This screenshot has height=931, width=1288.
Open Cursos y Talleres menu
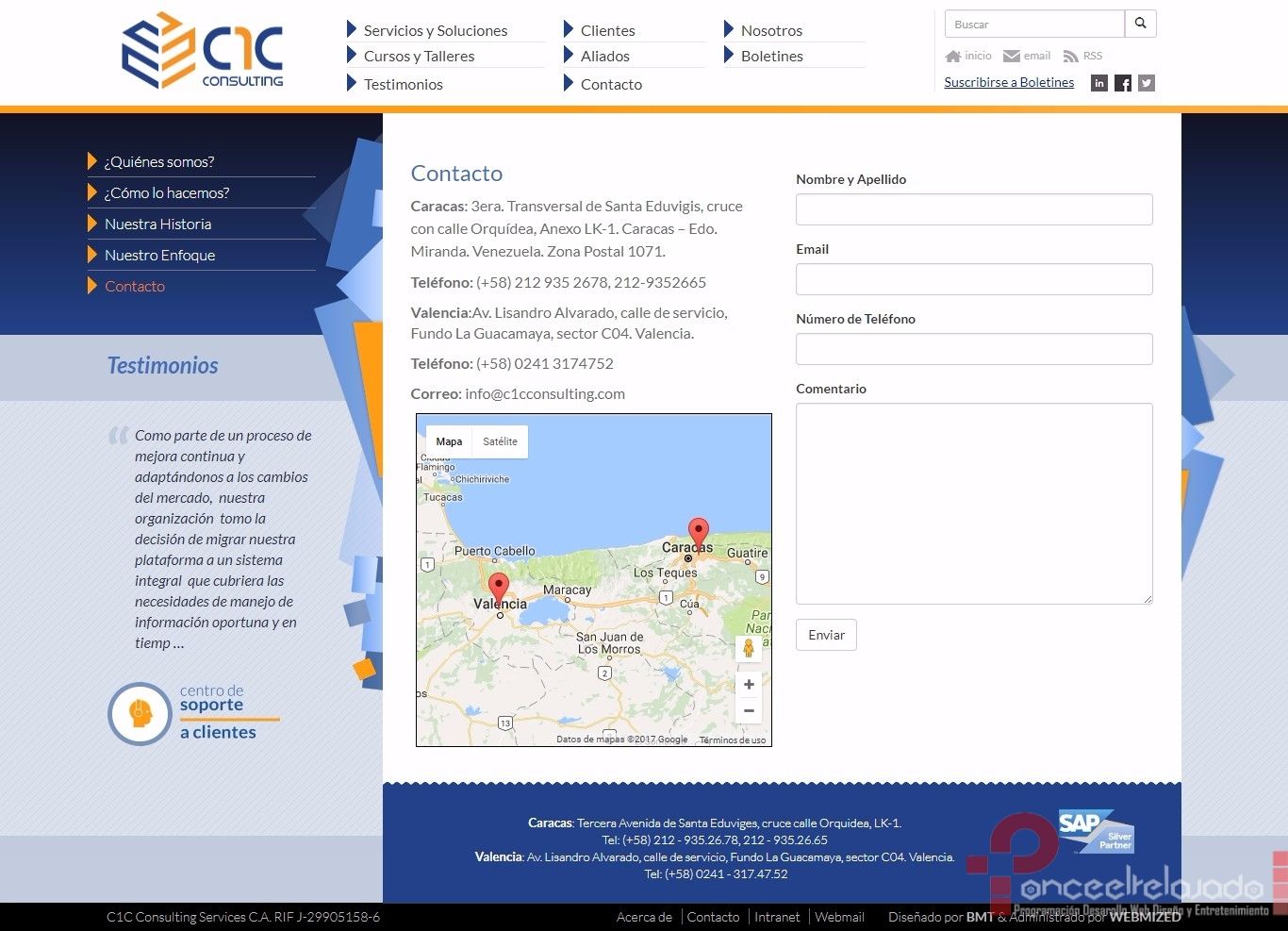(x=419, y=56)
